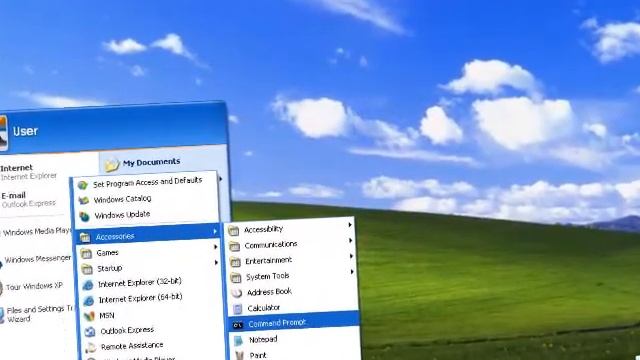Click the Internet Explorer (64-bit) icon
The height and width of the screenshot is (360, 640).
(89, 301)
